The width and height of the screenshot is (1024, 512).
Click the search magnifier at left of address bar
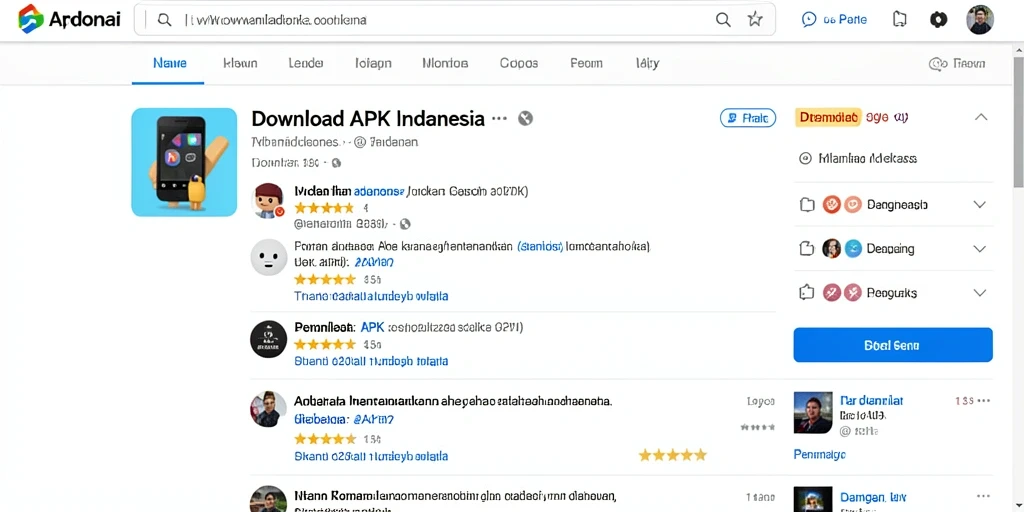point(165,20)
